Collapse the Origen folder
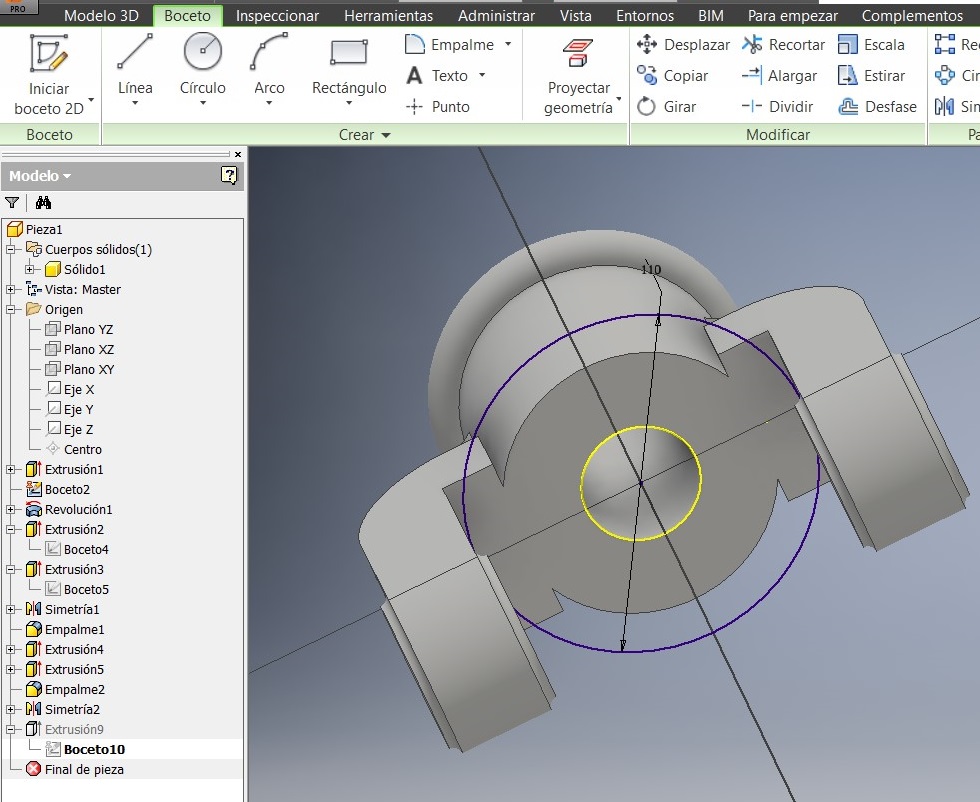The image size is (980, 802). click(10, 309)
